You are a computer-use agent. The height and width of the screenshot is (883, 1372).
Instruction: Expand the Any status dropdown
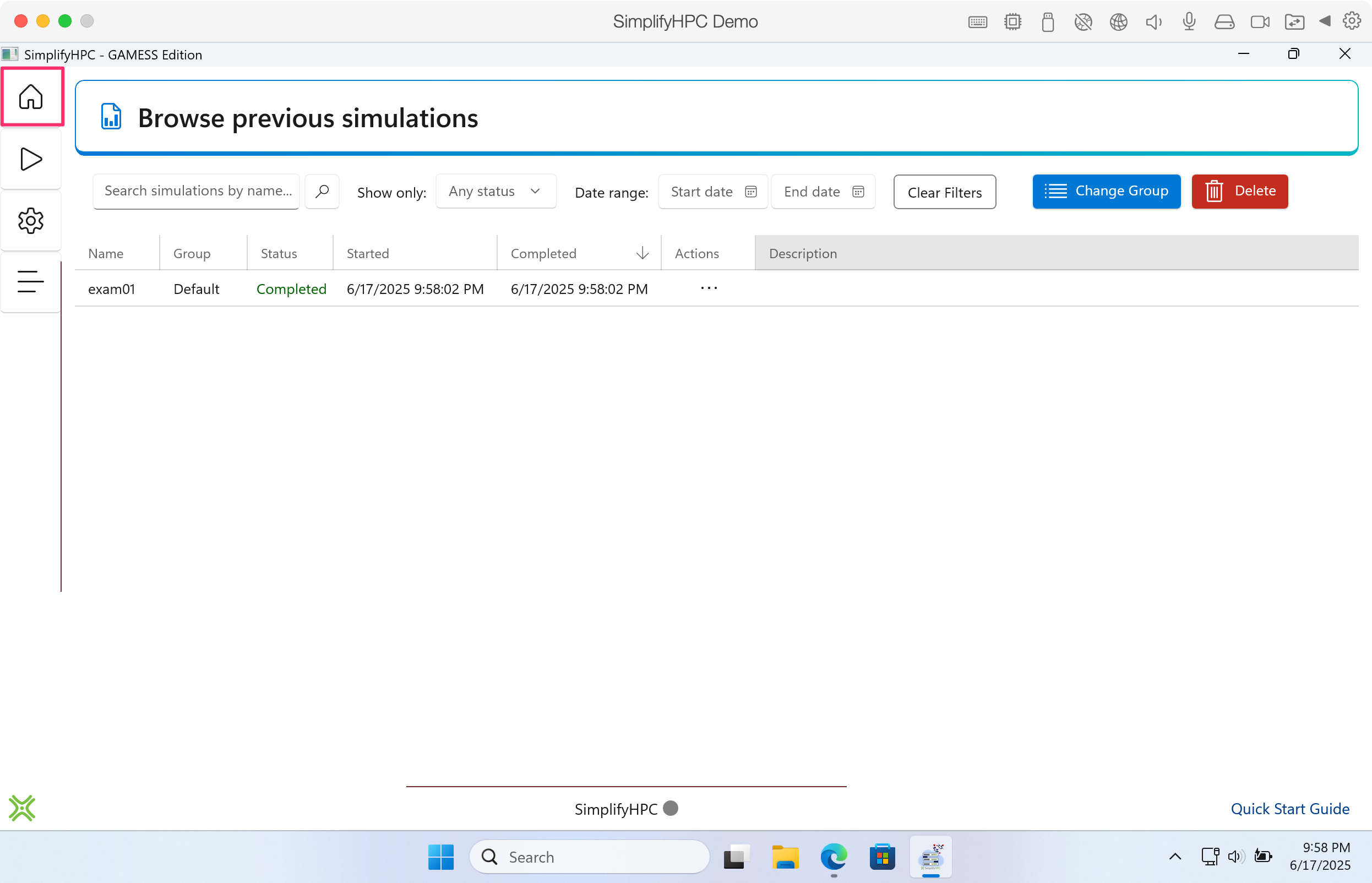(x=496, y=191)
